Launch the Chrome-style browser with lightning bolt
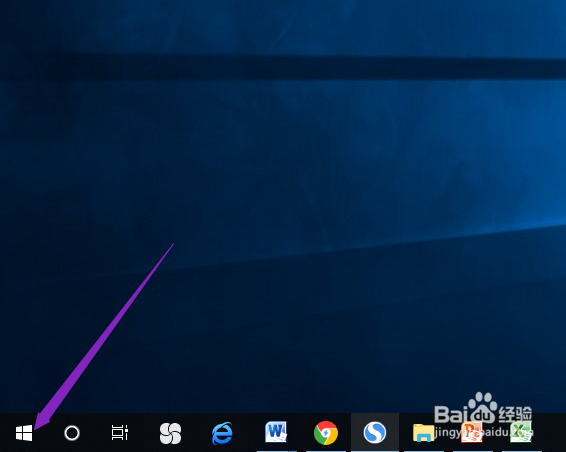The image size is (566, 452). (x=326, y=433)
